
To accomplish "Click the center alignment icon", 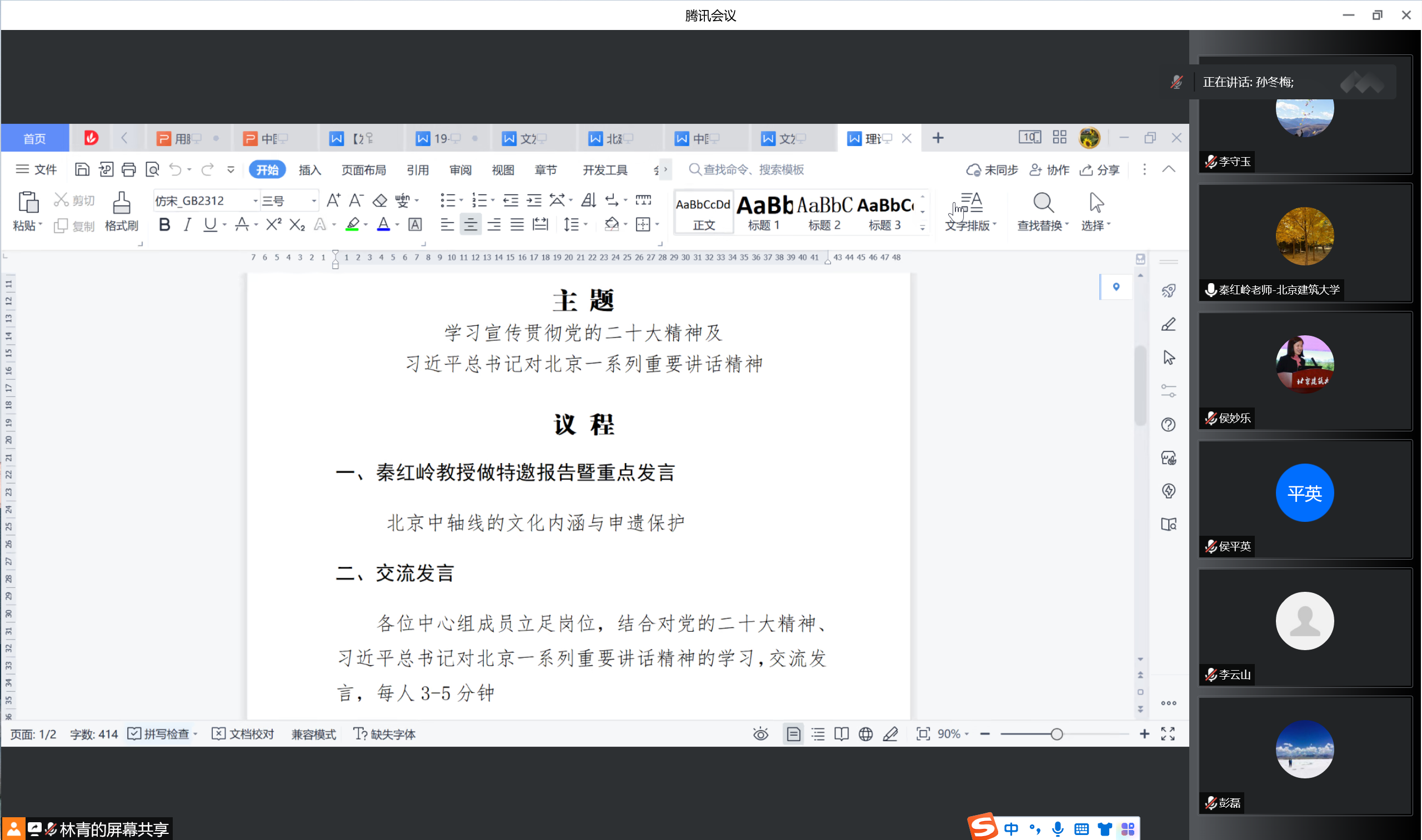I will coord(470,224).
